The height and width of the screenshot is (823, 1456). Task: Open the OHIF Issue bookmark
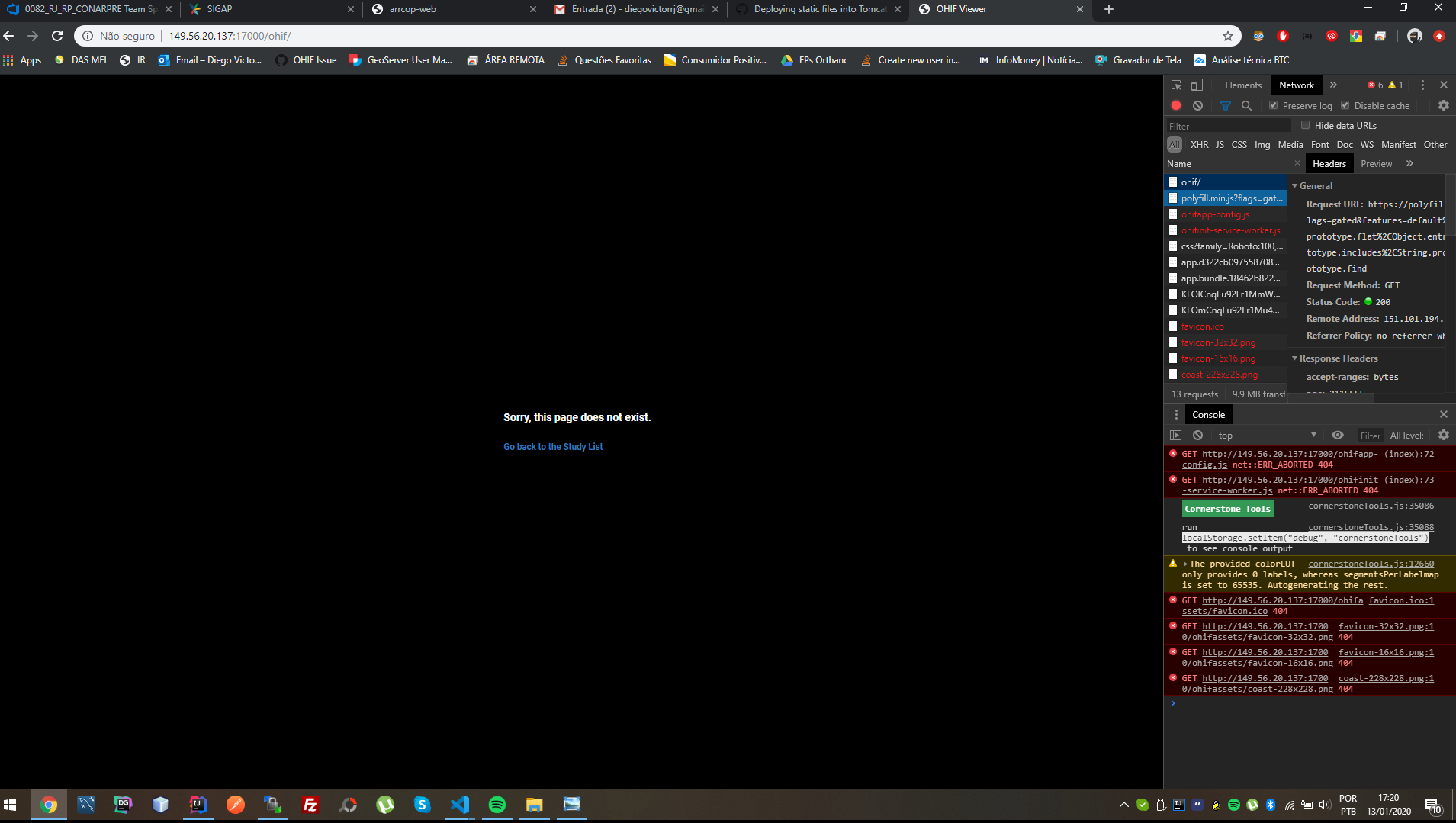pyautogui.click(x=306, y=60)
